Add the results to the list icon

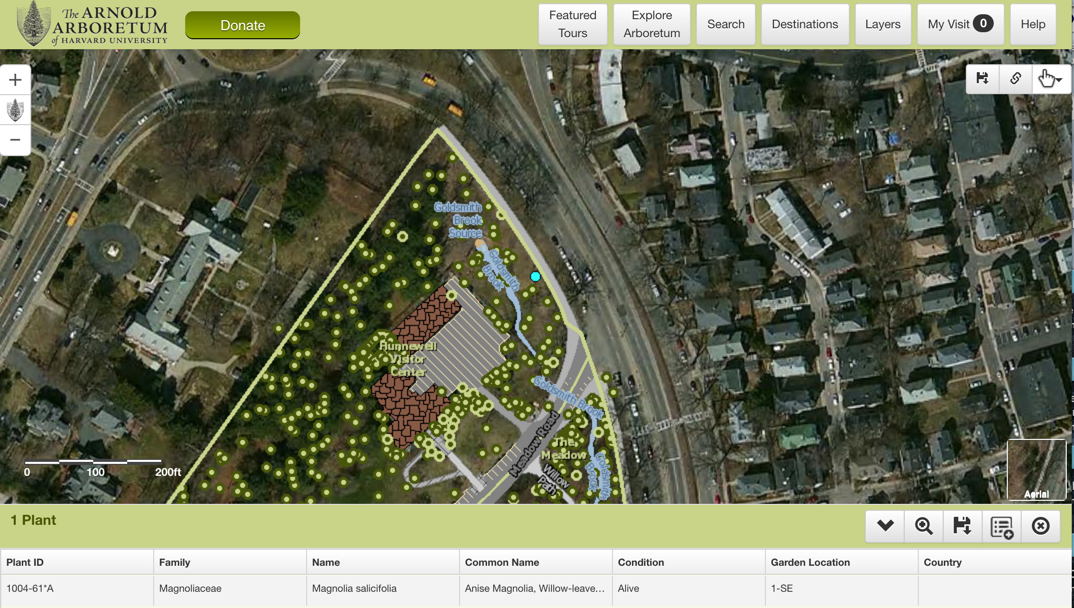click(1001, 526)
